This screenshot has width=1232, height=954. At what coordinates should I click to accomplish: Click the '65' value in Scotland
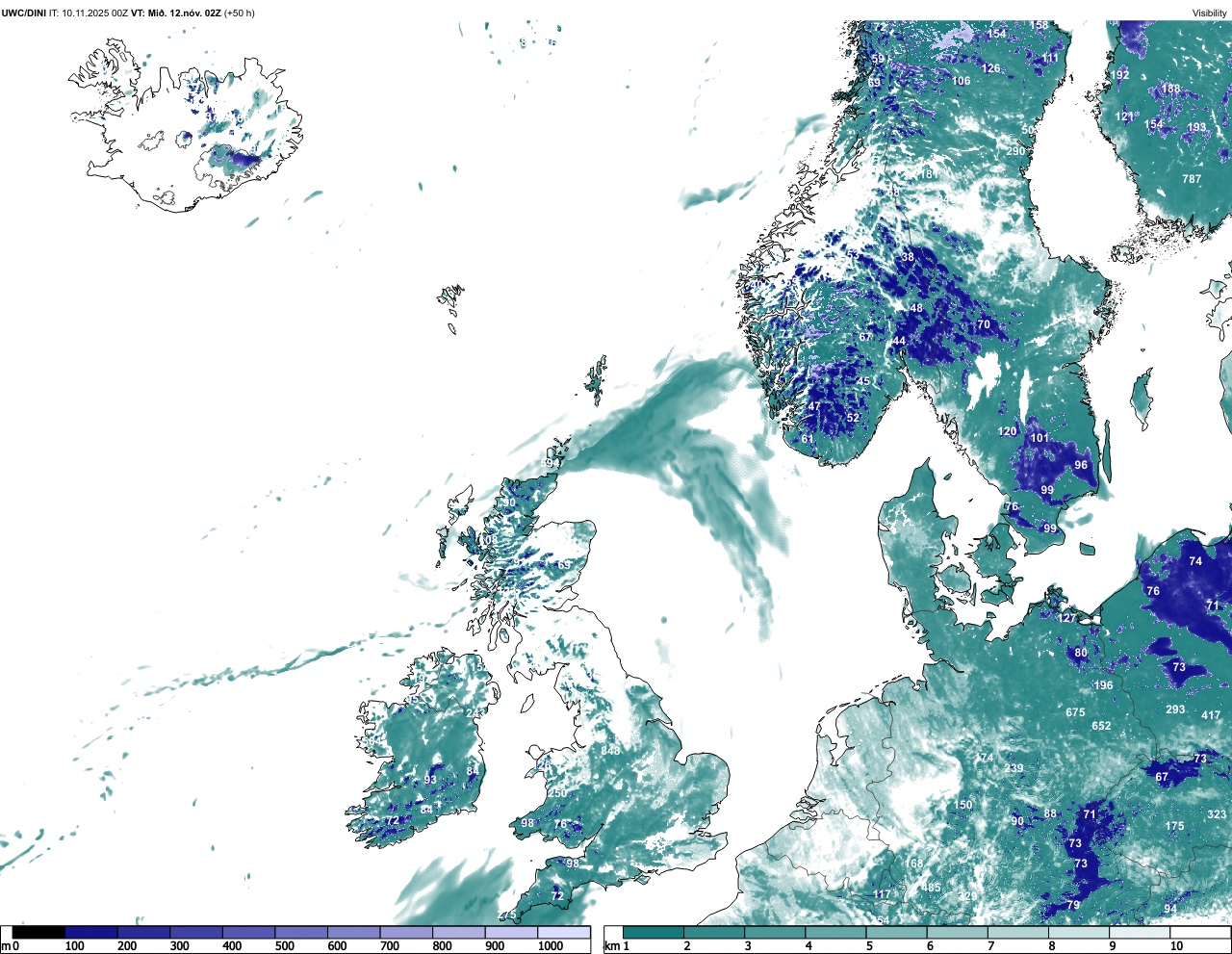564,564
